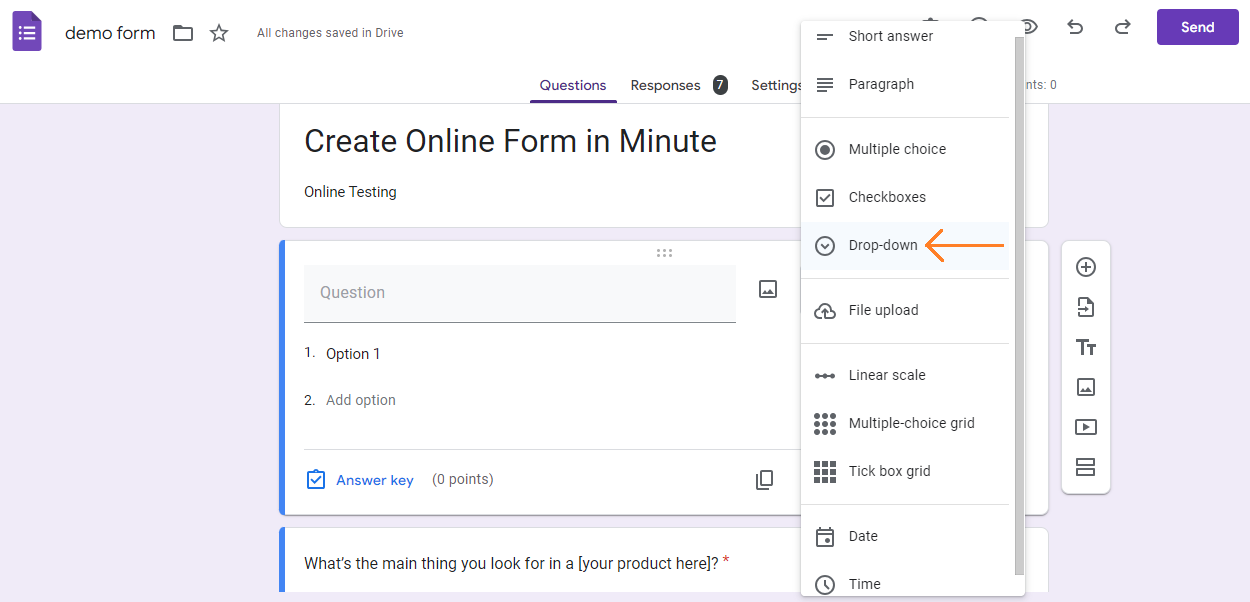Switch to the Responses tab

point(665,85)
